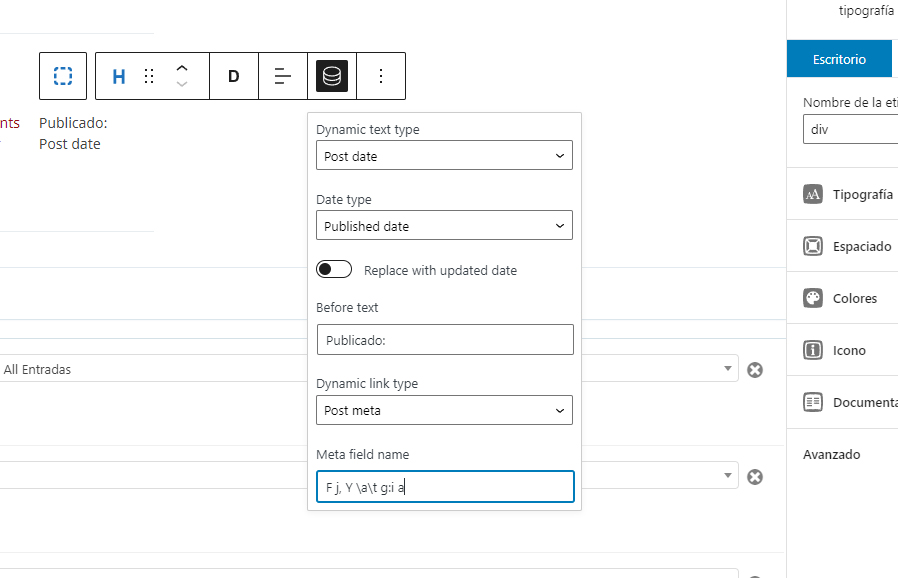Open the Date type dropdown
This screenshot has width=898, height=578.
pyautogui.click(x=444, y=225)
